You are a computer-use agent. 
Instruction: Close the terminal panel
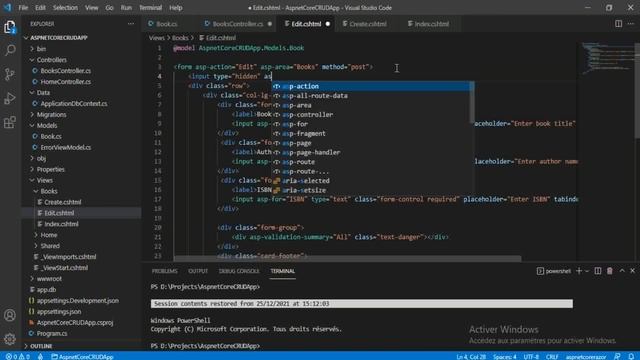pos(633,271)
